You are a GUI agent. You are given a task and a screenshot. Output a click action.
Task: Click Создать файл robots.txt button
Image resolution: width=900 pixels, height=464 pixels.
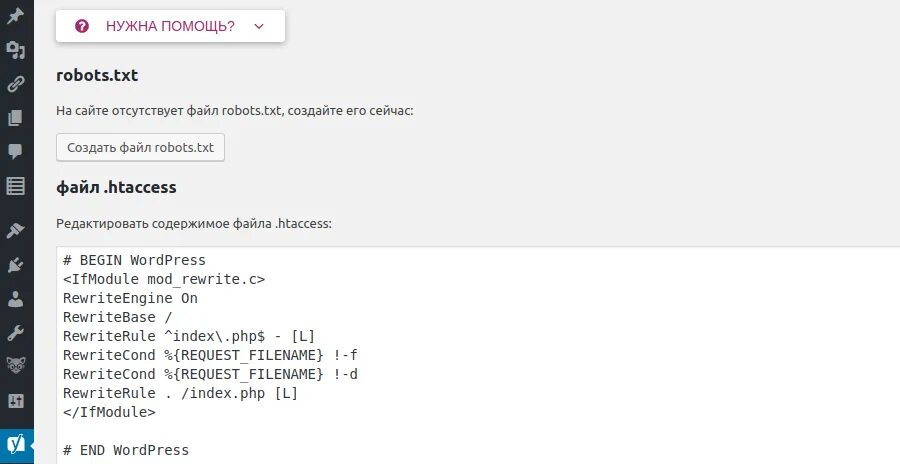click(140, 147)
